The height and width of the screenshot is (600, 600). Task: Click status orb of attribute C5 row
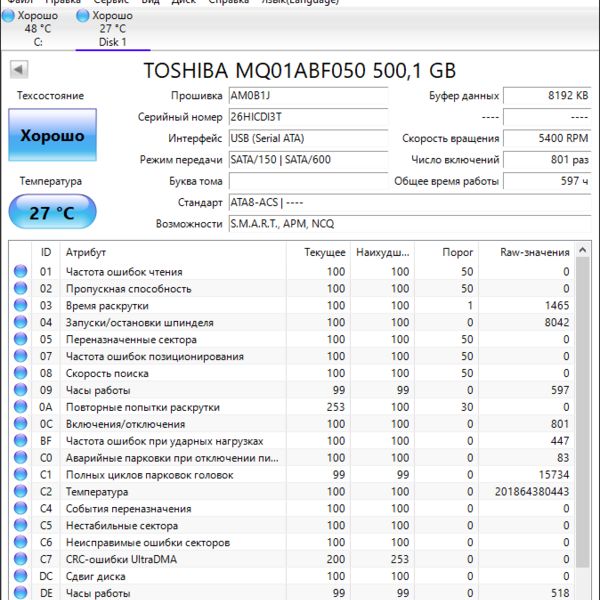click(21, 525)
